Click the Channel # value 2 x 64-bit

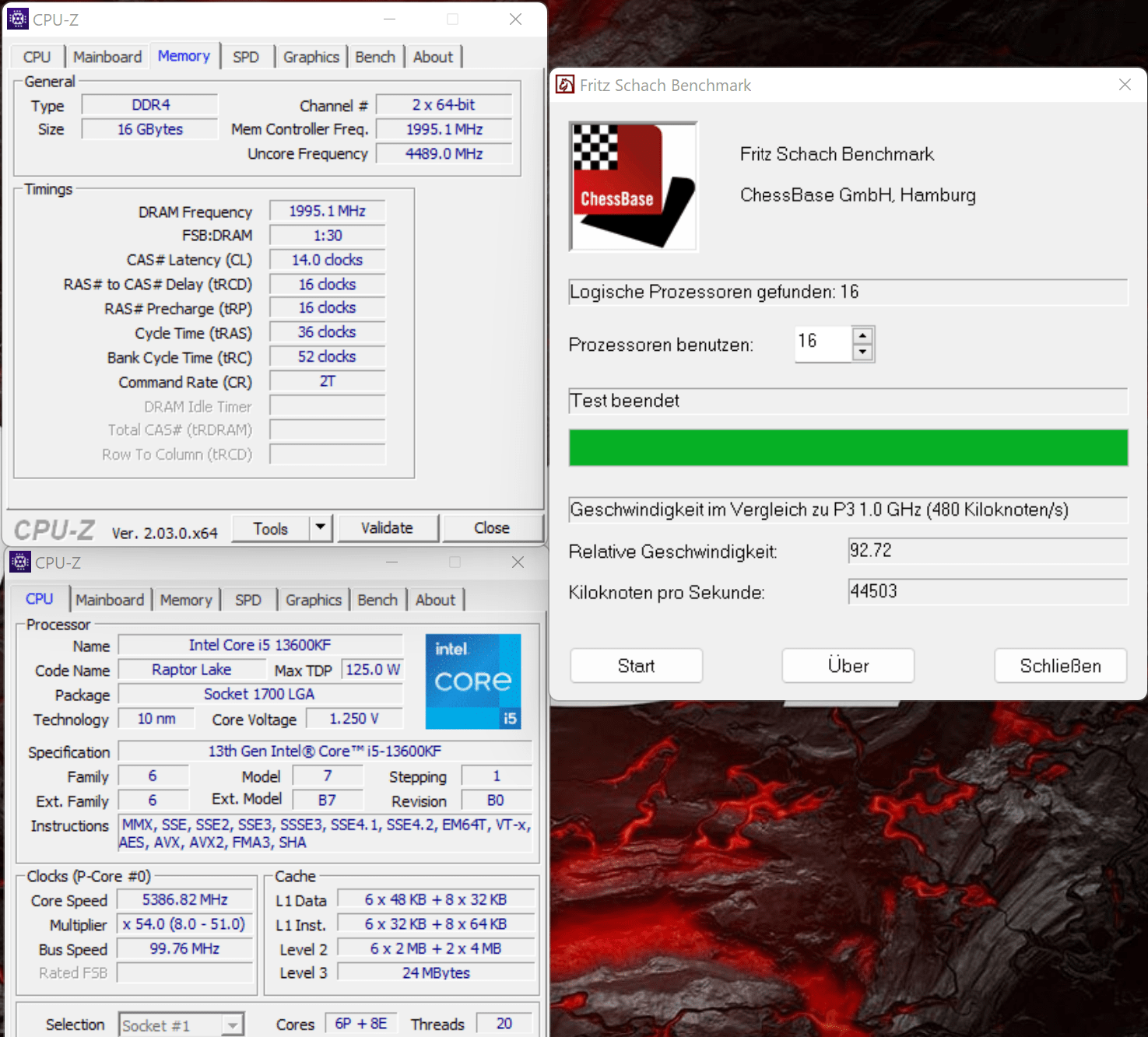click(444, 104)
